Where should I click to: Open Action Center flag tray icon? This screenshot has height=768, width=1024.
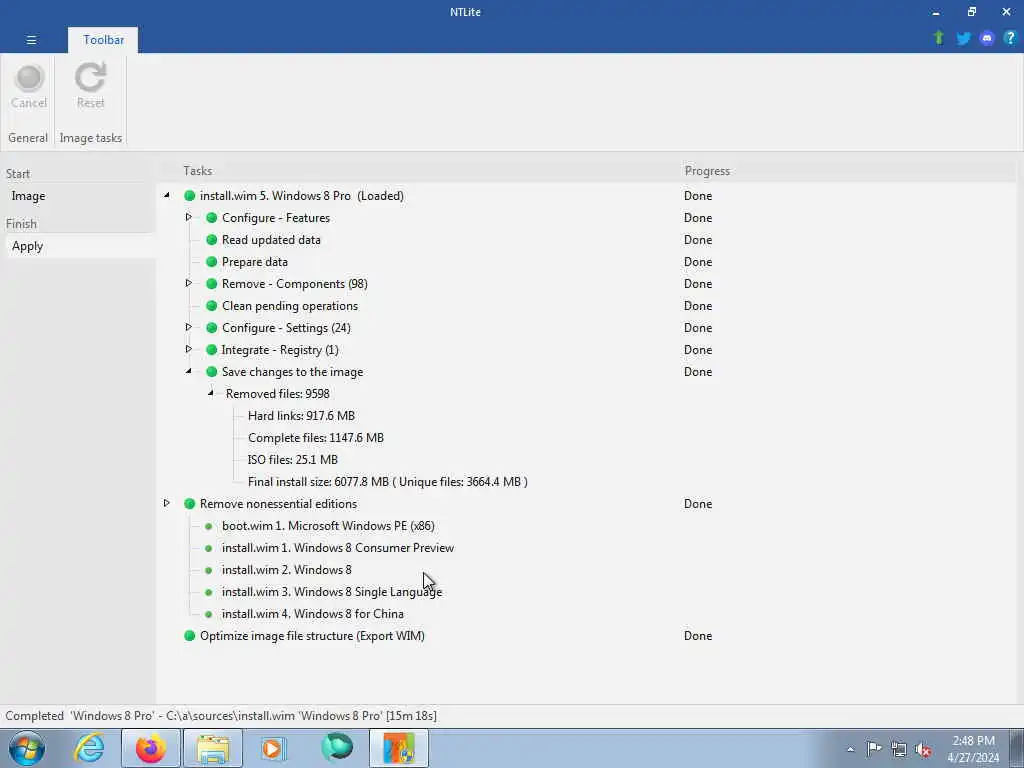click(x=874, y=748)
